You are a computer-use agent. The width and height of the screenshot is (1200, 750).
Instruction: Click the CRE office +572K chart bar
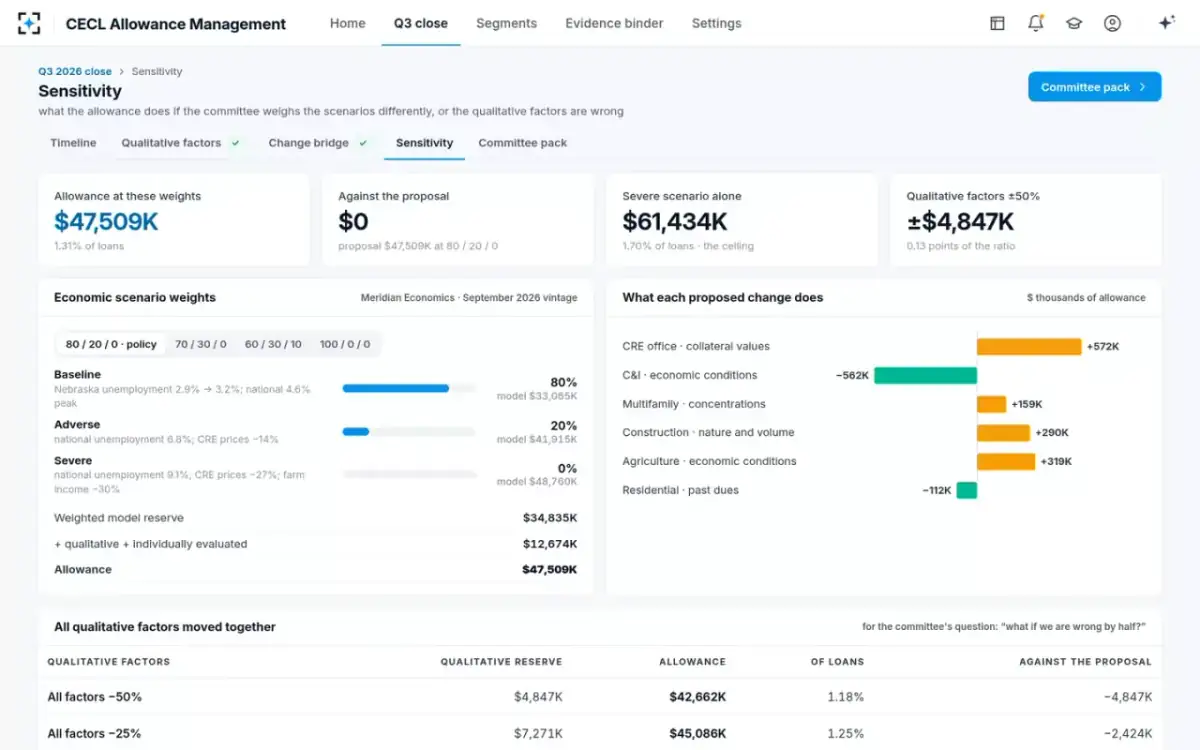coord(1029,347)
